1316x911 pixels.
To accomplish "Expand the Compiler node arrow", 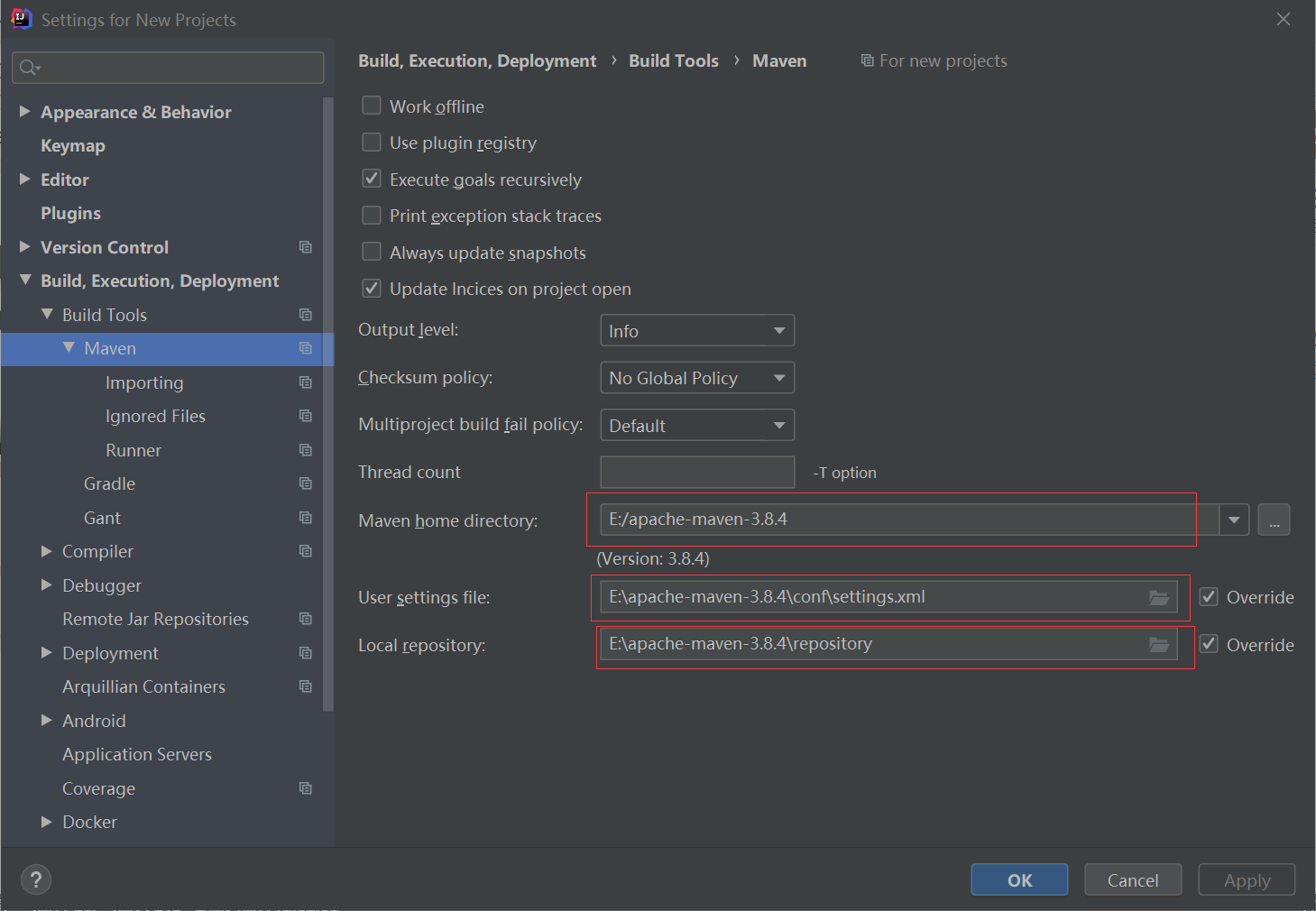I will (47, 551).
